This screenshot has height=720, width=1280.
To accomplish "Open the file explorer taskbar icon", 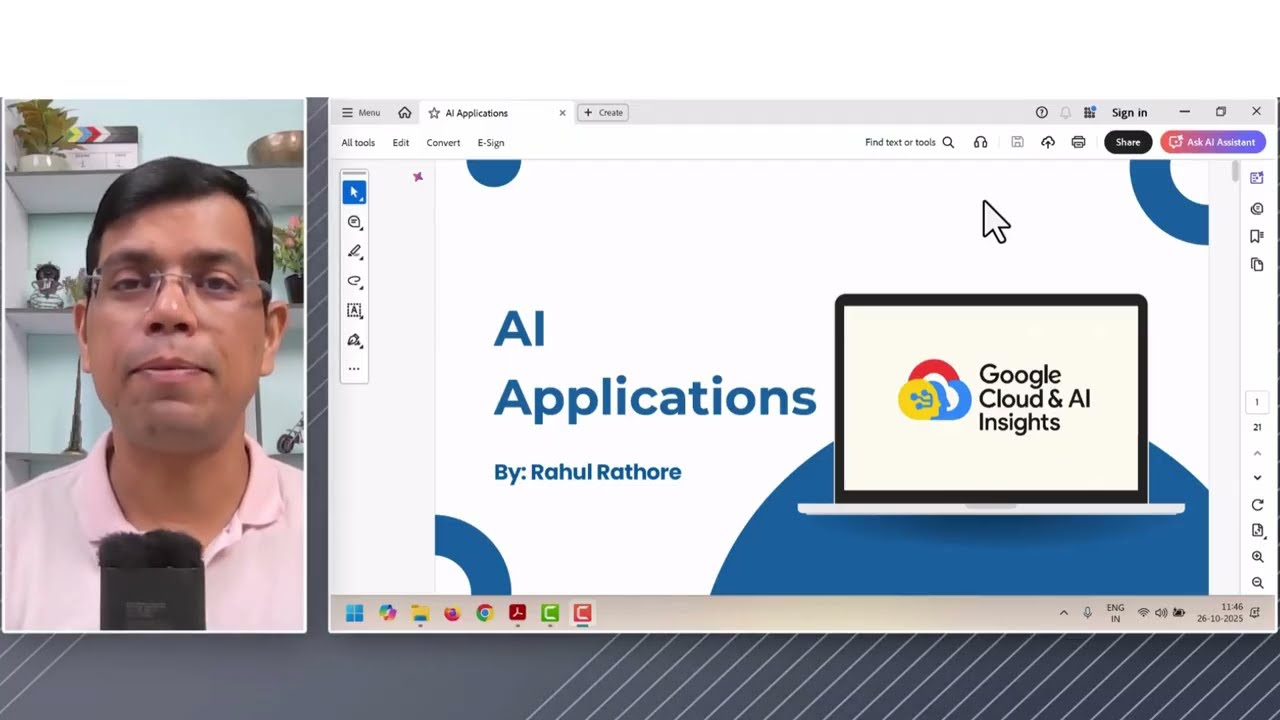I will tap(420, 613).
